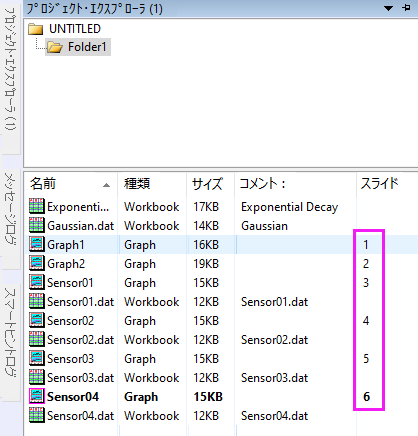Pin the Project Explorer panel

[x=406, y=8]
